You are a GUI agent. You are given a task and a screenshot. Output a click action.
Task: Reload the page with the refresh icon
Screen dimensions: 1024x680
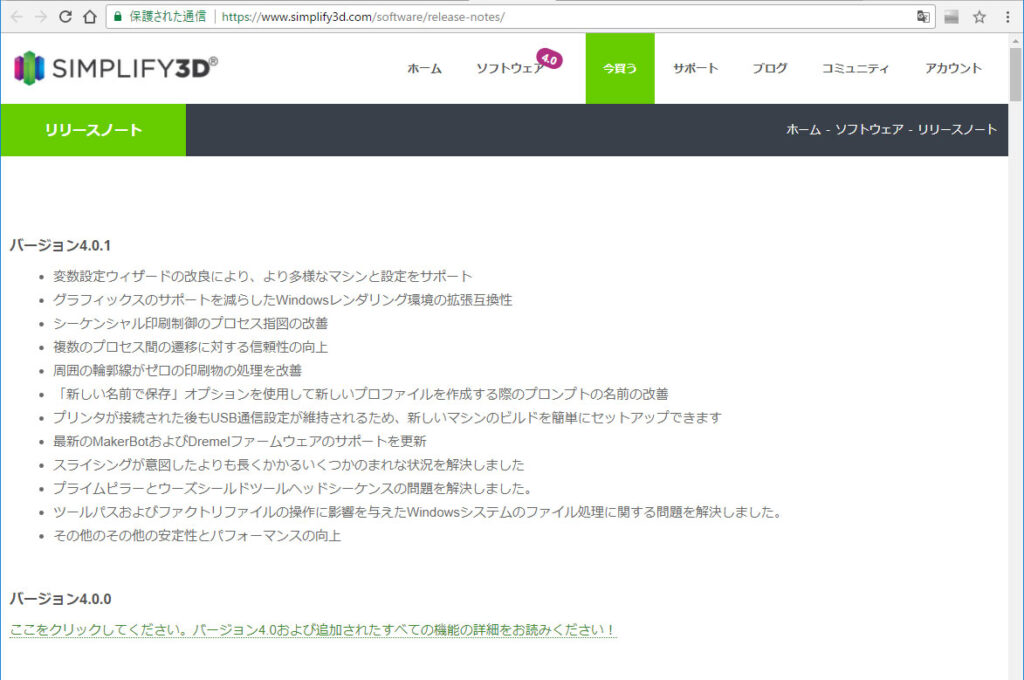tap(66, 17)
